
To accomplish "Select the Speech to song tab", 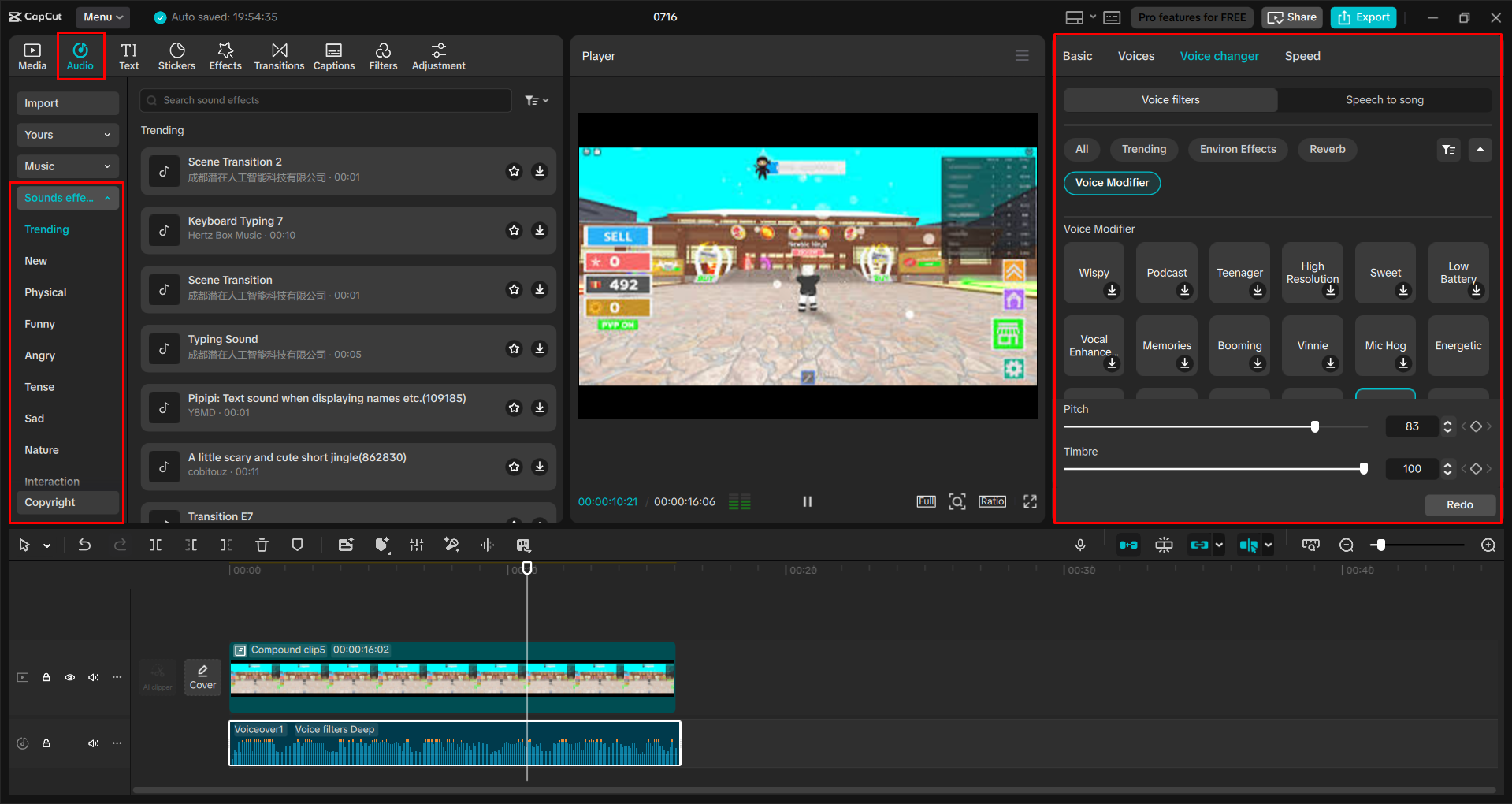I will 1384,100.
